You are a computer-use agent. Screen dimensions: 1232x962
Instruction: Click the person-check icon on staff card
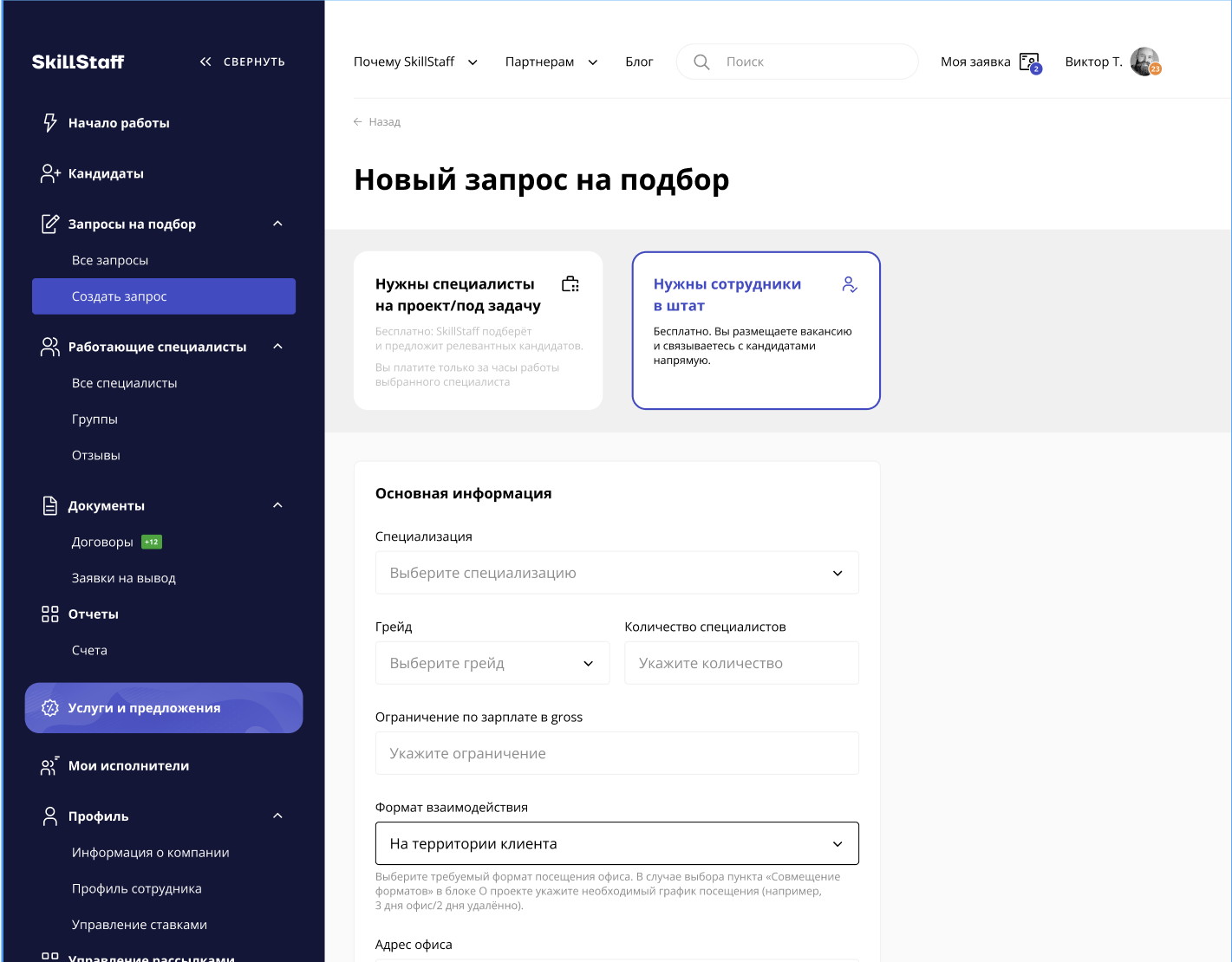point(850,284)
